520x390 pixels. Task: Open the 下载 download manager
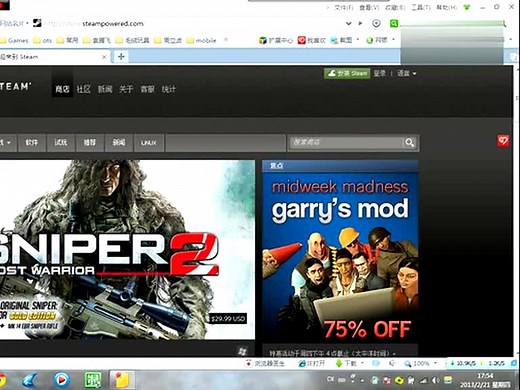[346, 363]
